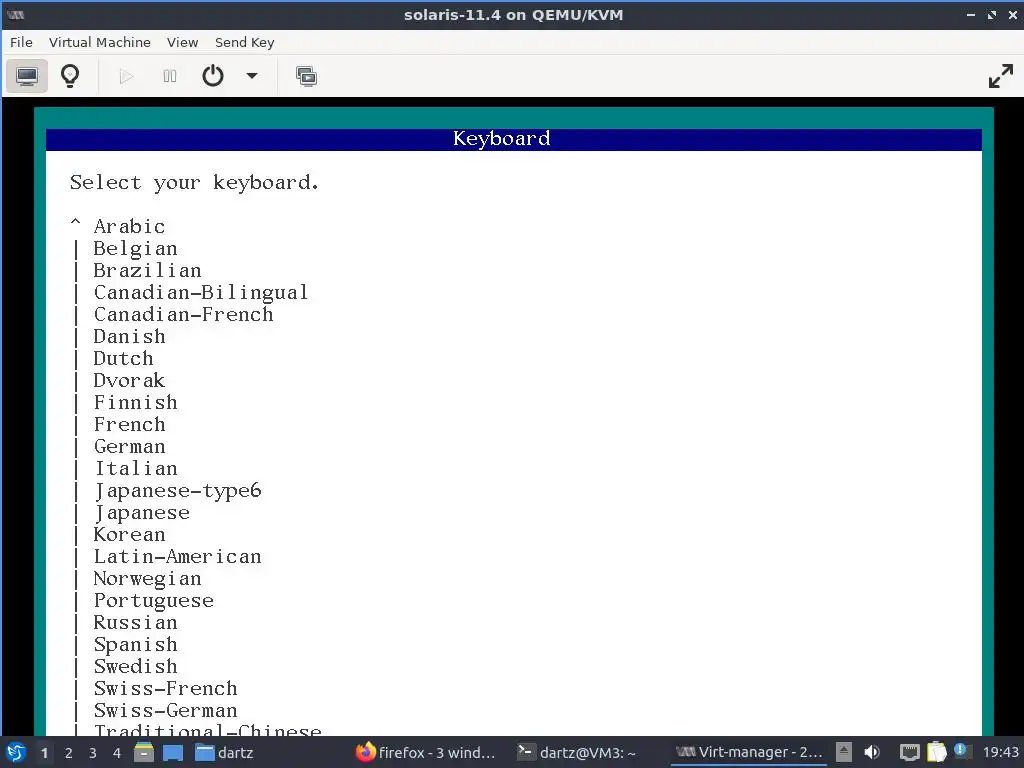1024x768 pixels.
Task: Switch to the dartz@VM3 terminal window
Action: pyautogui.click(x=577, y=752)
